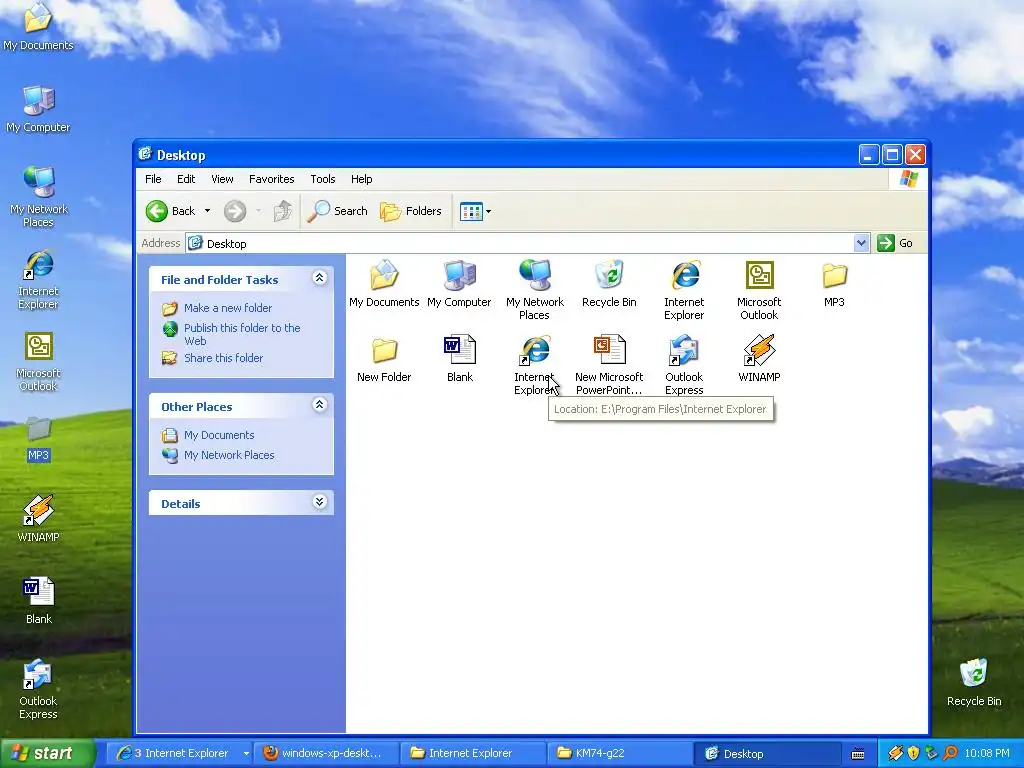Select My Computer icon on desktop wallpaper
1024x768 pixels.
[38, 108]
